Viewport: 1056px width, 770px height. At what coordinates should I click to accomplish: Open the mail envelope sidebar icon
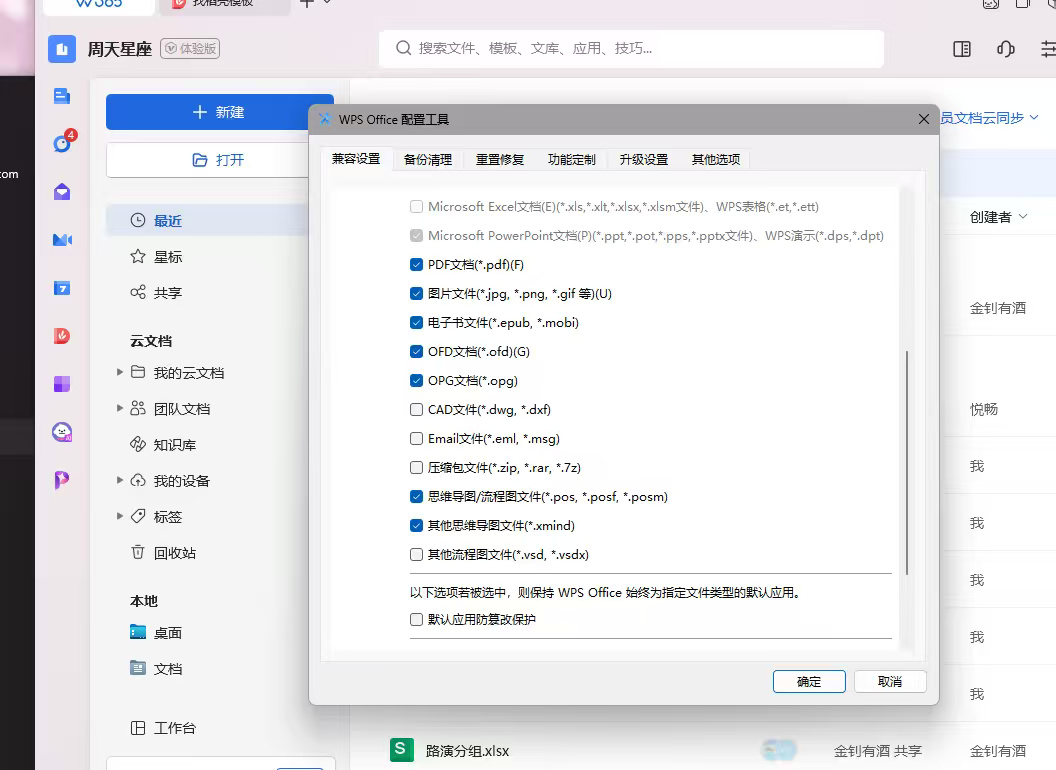[62, 192]
